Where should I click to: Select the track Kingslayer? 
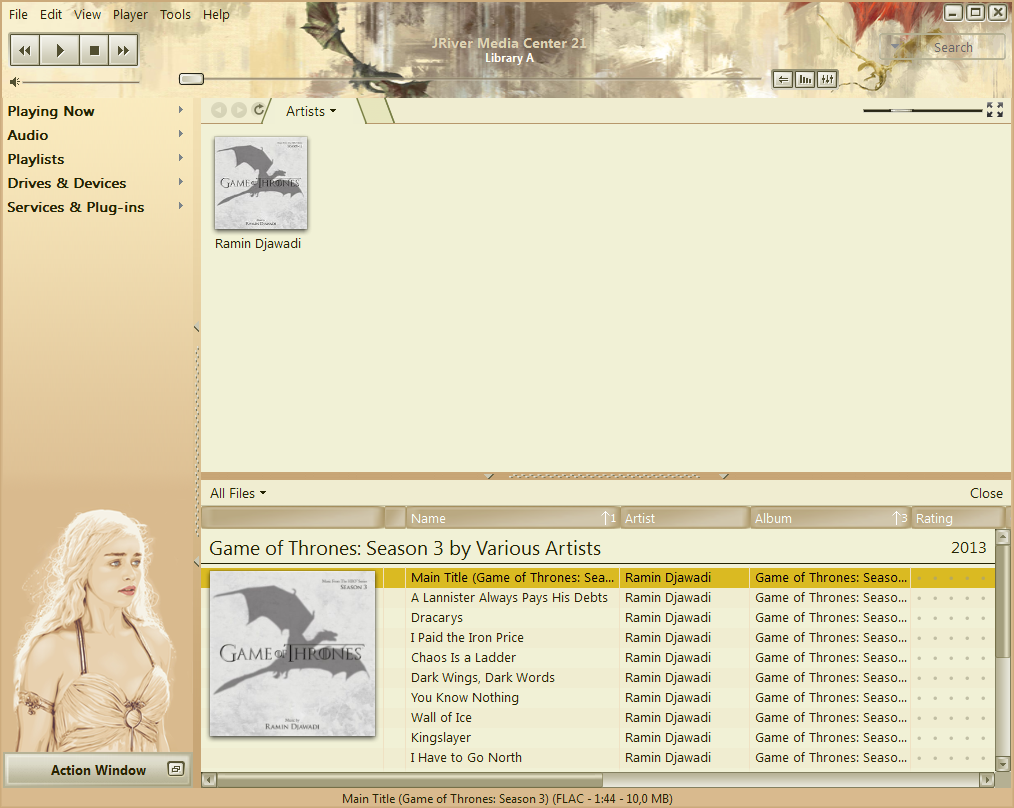coord(440,738)
